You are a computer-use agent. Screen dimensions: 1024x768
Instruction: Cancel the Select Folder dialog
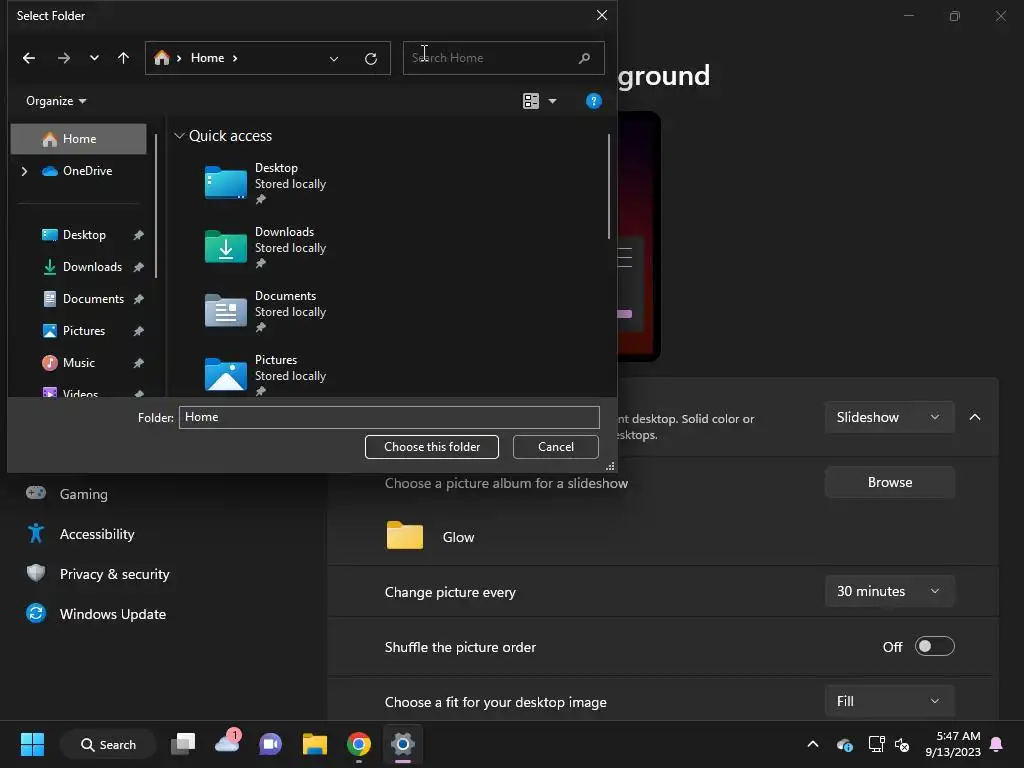[556, 447]
